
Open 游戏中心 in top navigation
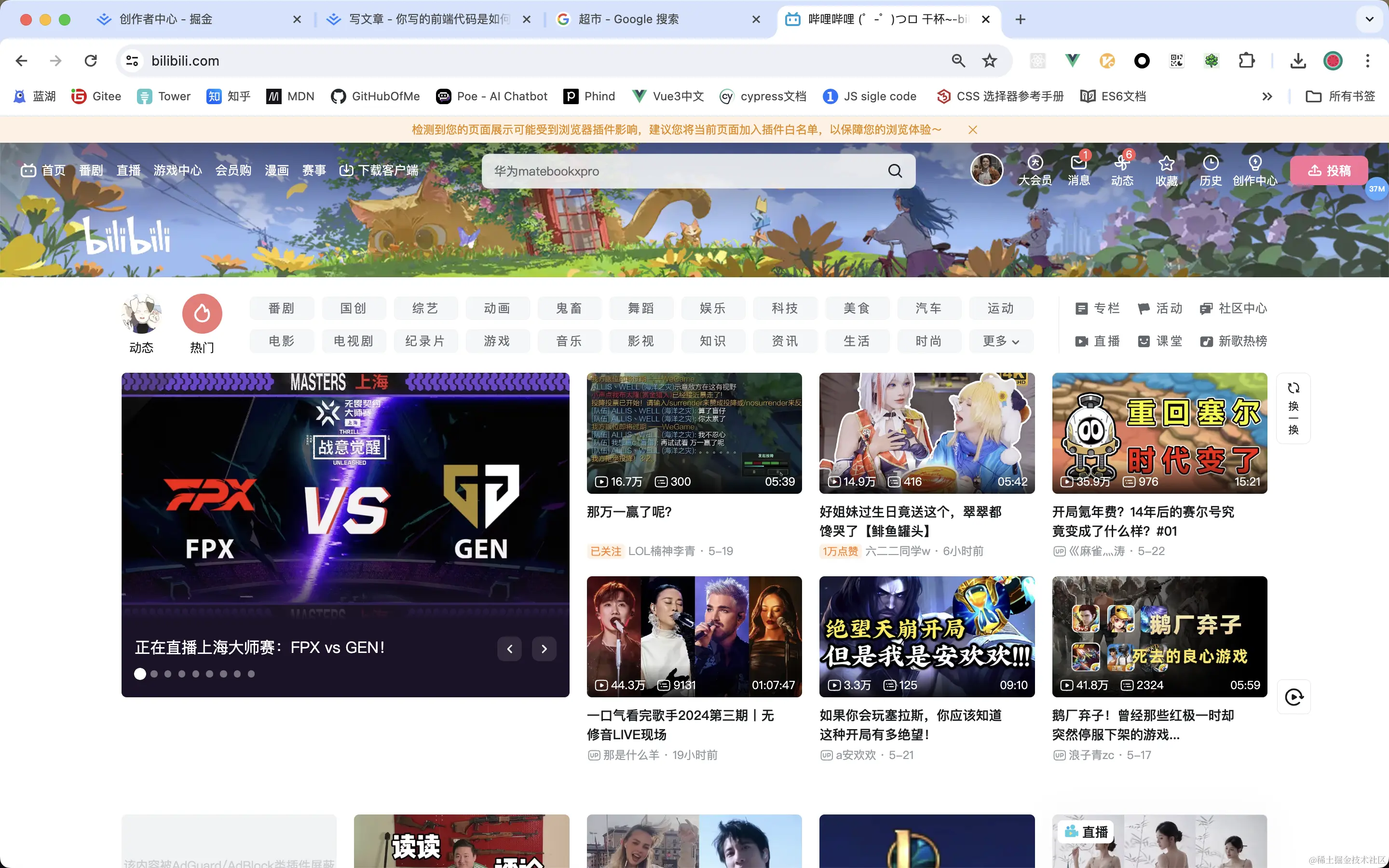click(178, 171)
